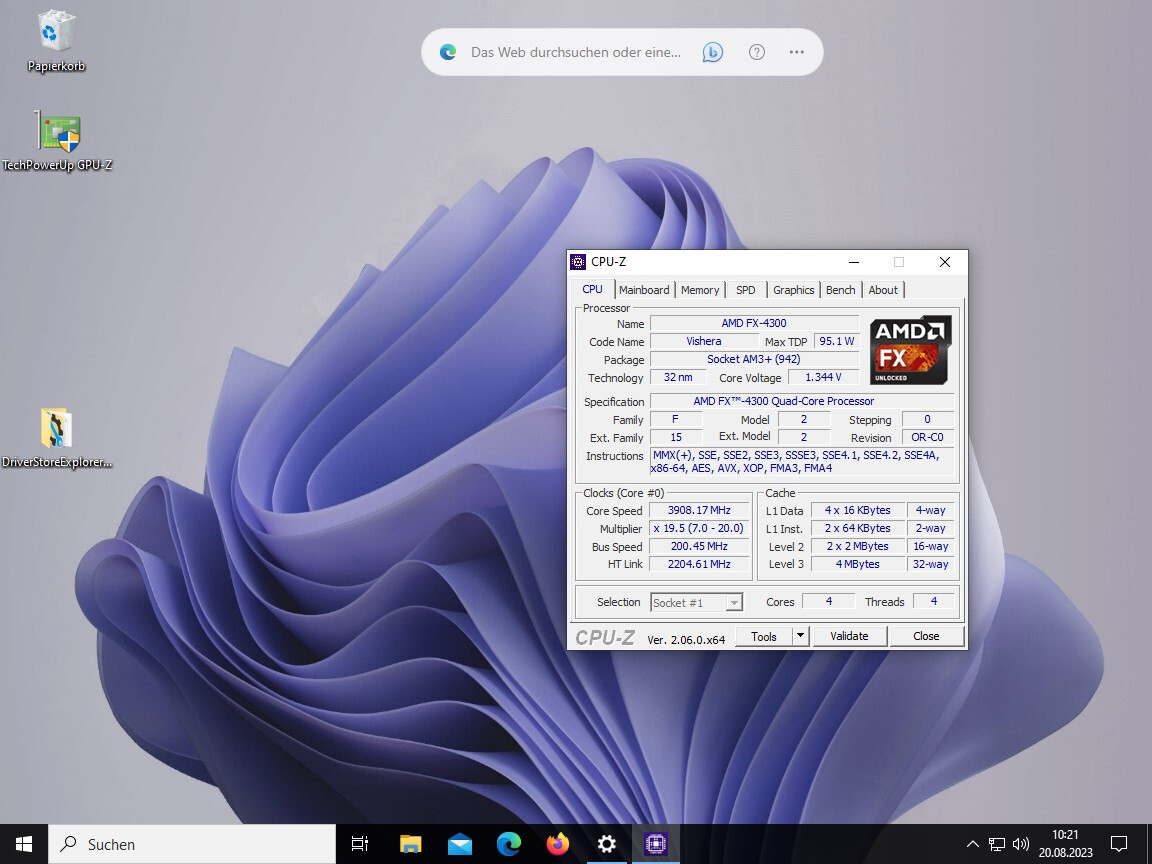Switch to the CPU tab
The height and width of the screenshot is (864, 1152).
[592, 289]
